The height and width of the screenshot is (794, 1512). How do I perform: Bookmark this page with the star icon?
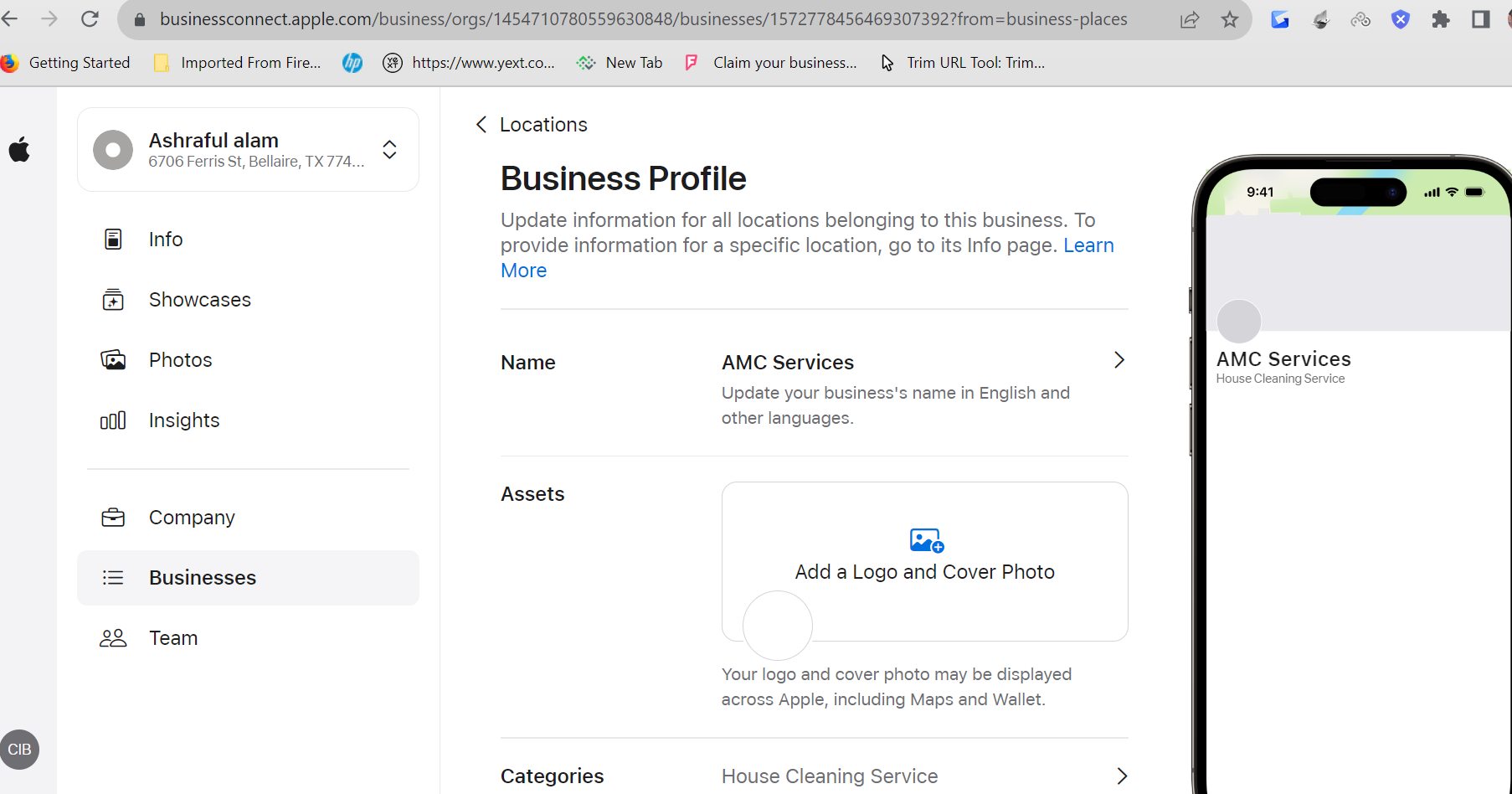coord(1230,19)
